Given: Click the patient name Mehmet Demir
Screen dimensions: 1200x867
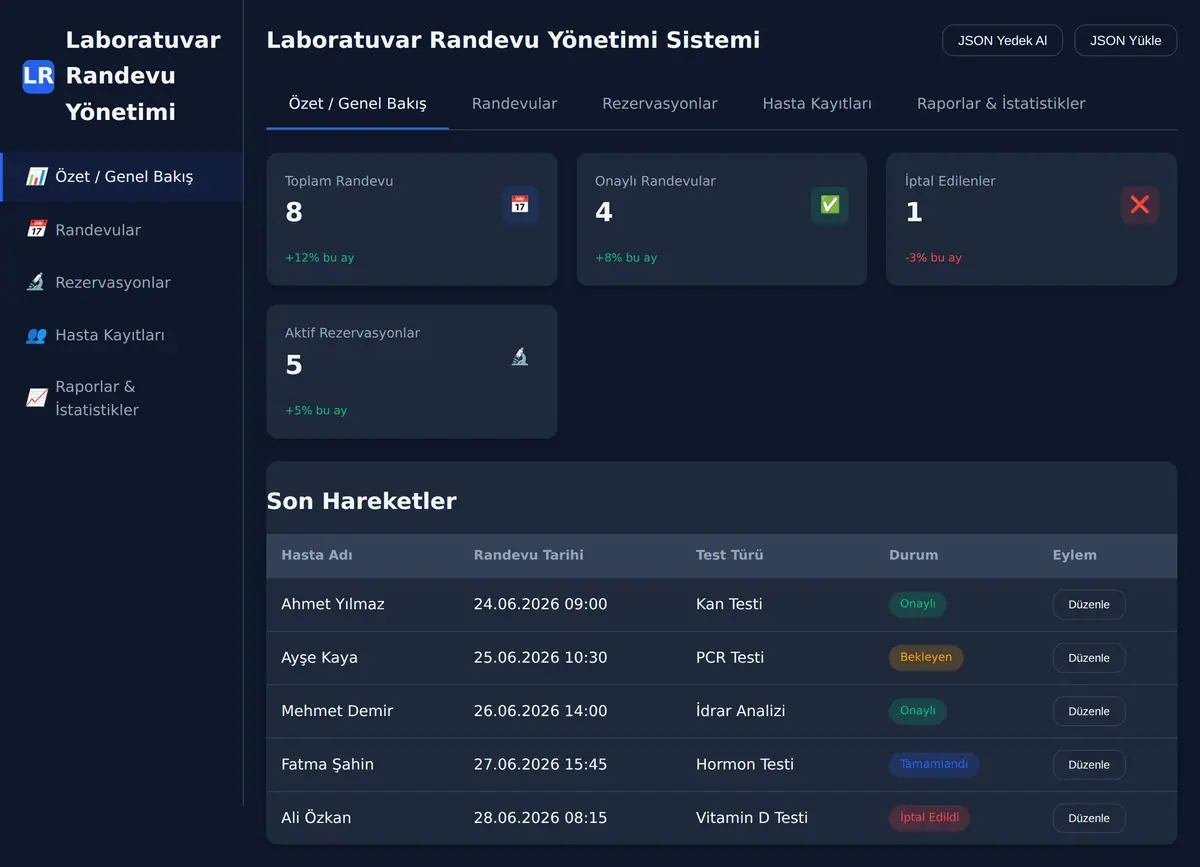Looking at the screenshot, I should point(337,711).
